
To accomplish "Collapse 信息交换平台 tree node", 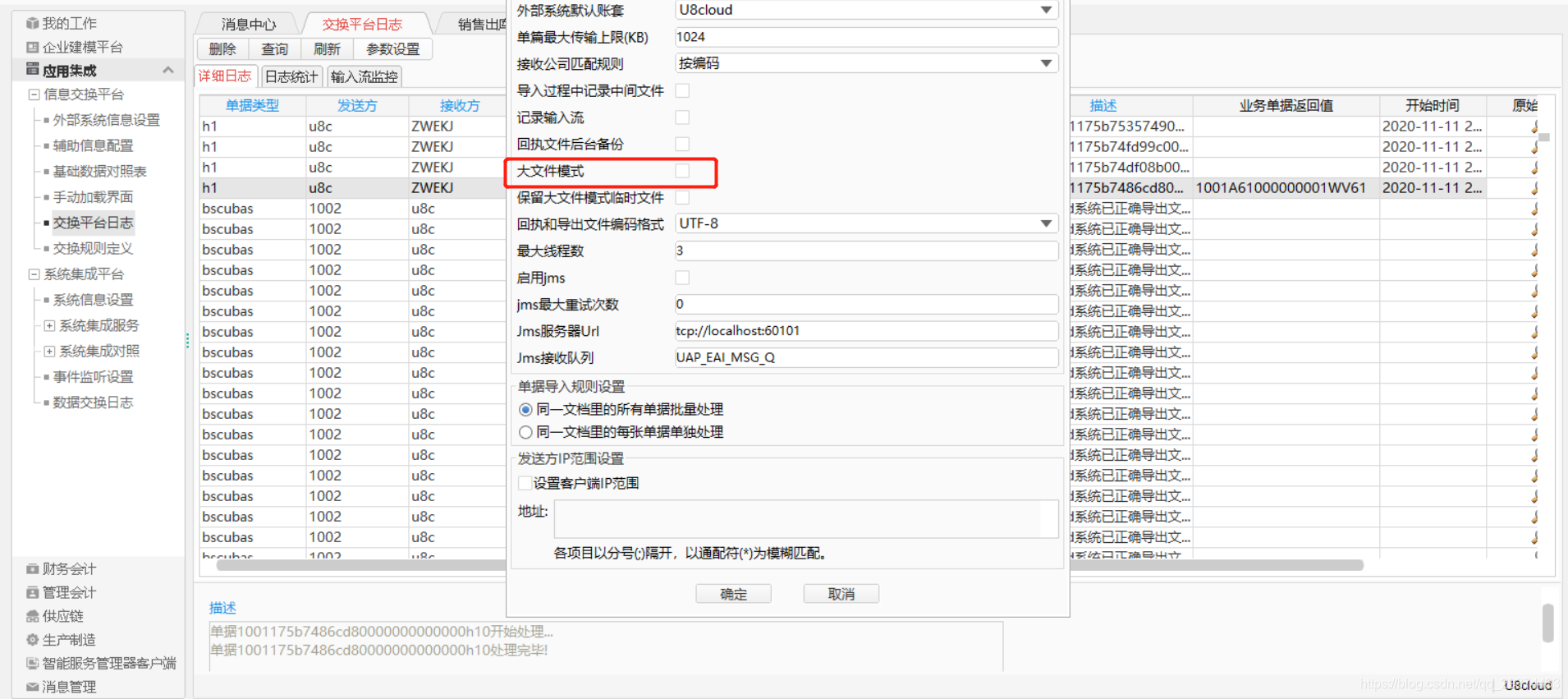I will [x=34, y=94].
